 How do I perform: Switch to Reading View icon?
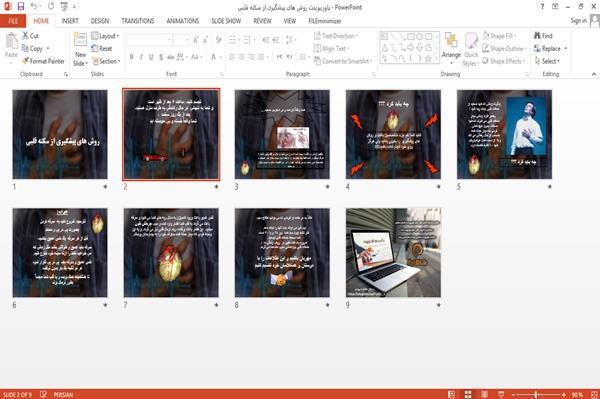(x=484, y=394)
